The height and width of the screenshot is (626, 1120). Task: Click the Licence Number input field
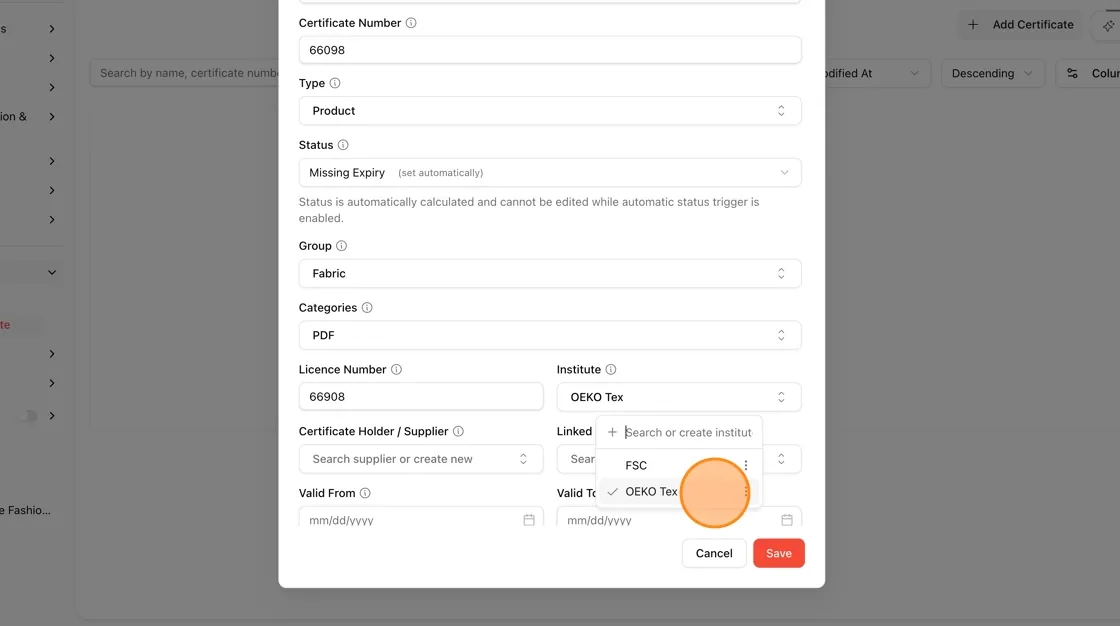pos(421,397)
